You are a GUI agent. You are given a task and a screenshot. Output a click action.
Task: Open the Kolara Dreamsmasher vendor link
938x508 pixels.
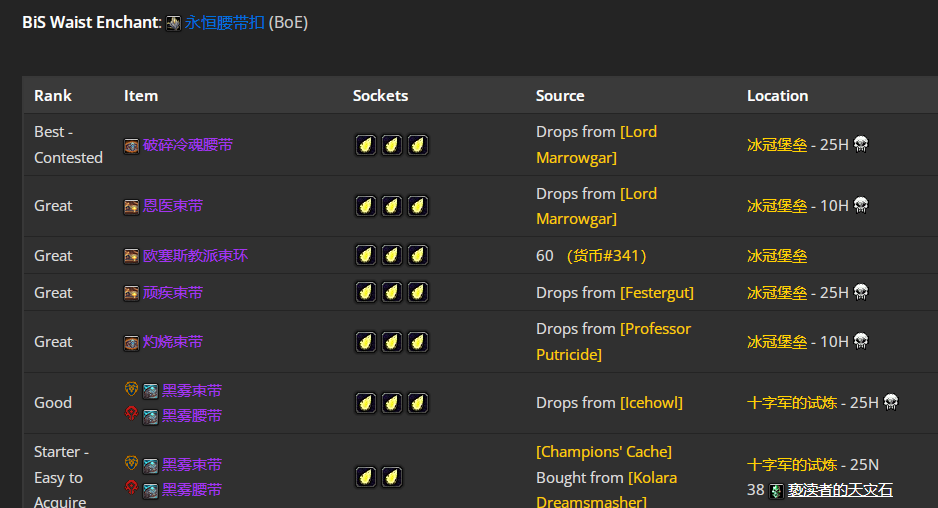tap(651, 478)
